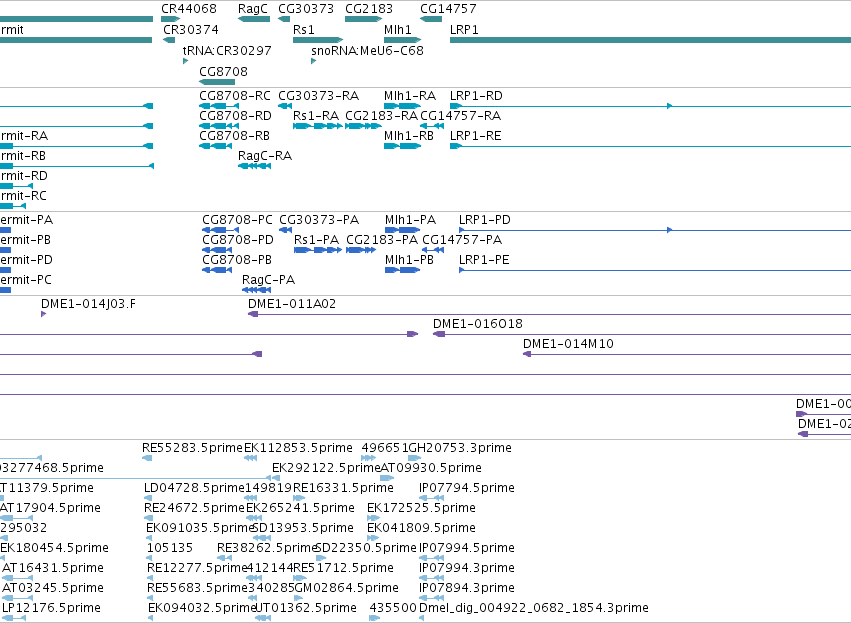Click the LP12176.5prime EST label
851x623 pixels.
[52, 609]
